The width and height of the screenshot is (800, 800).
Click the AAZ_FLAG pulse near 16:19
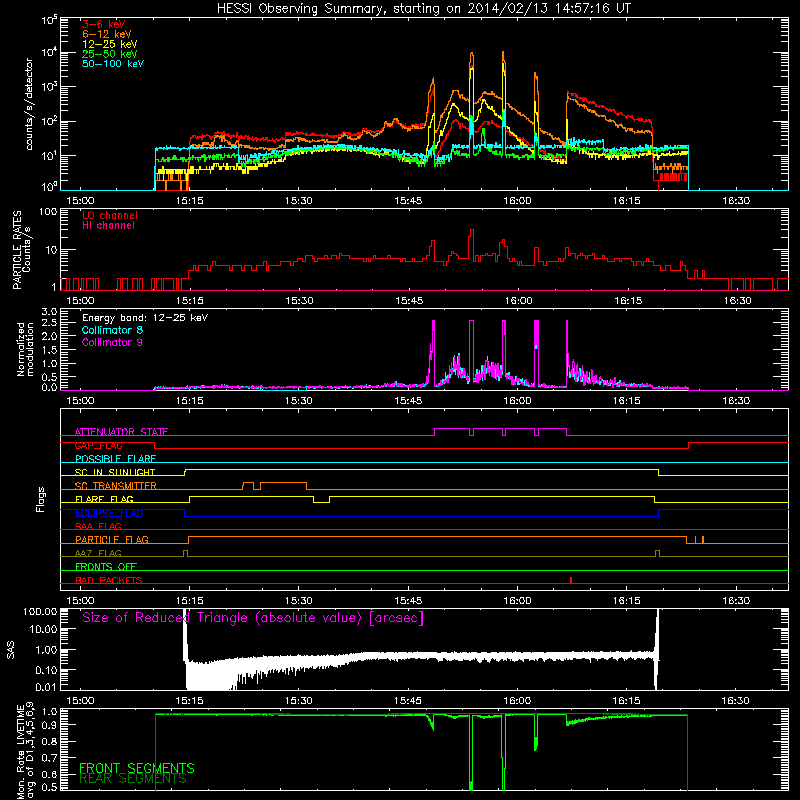657,554
